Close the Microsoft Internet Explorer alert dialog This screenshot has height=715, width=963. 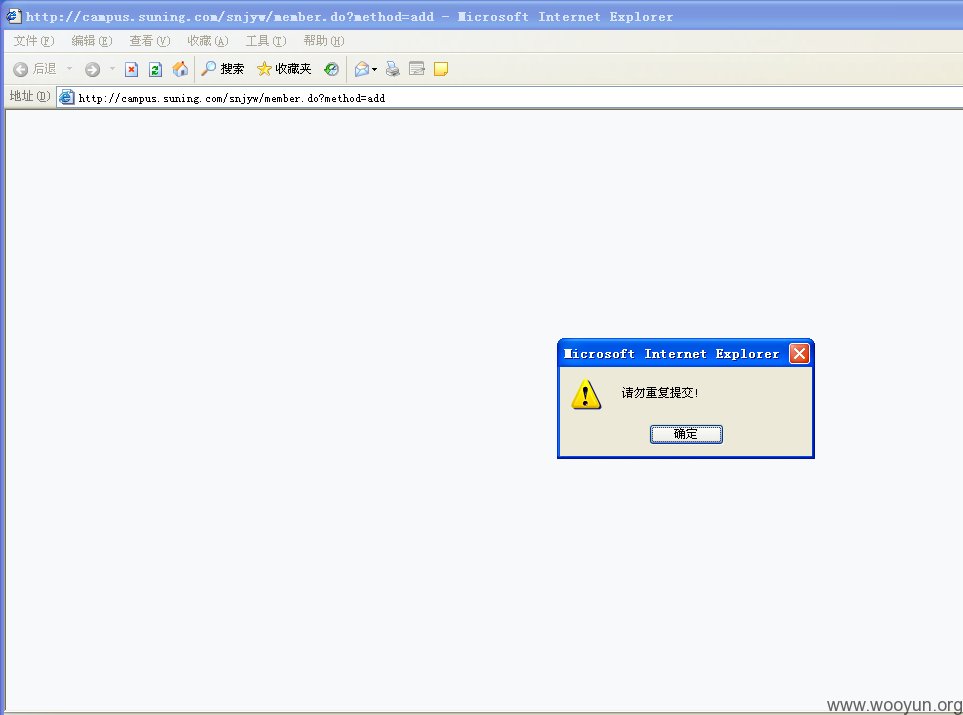coord(799,354)
